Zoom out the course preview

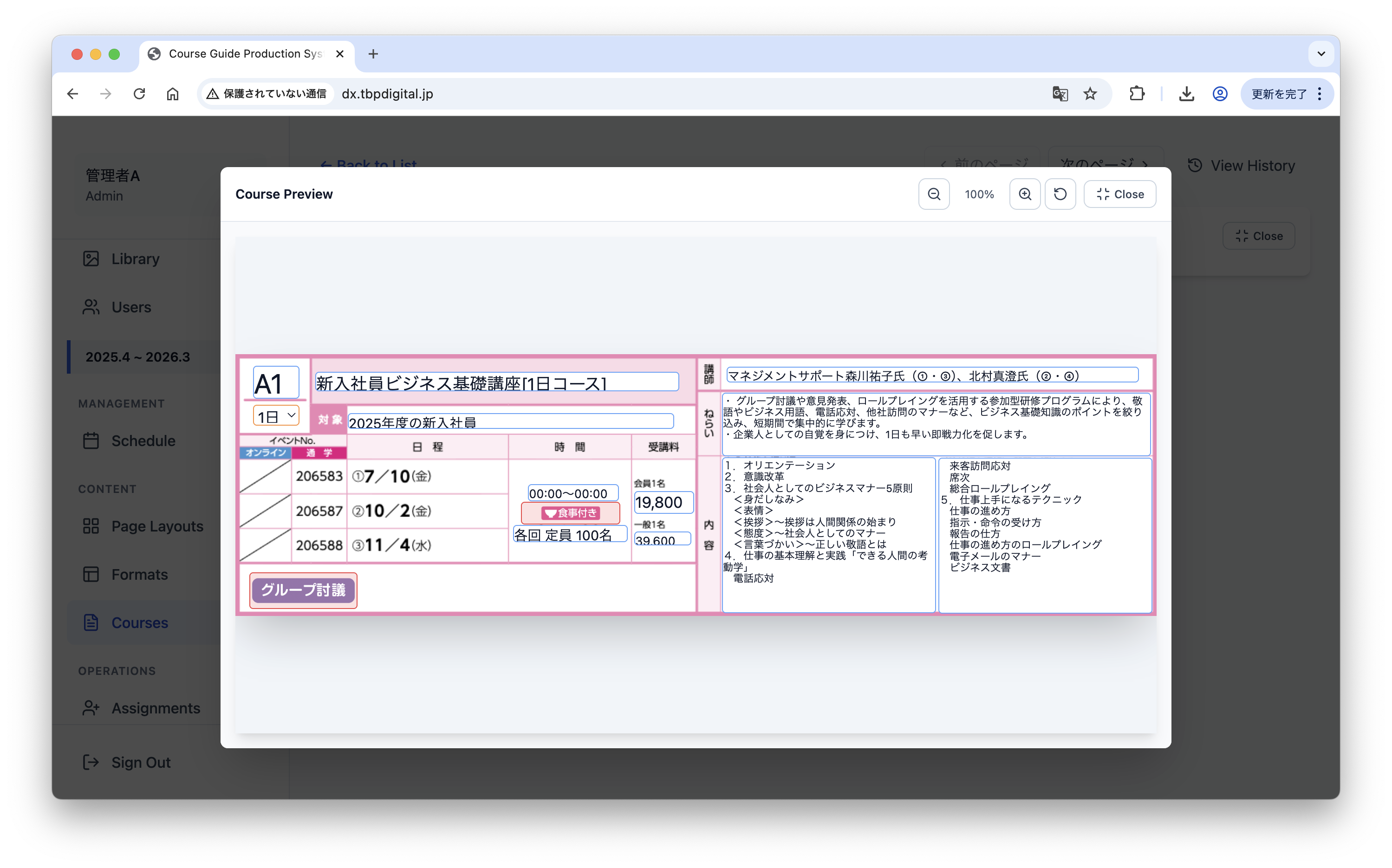pos(934,194)
